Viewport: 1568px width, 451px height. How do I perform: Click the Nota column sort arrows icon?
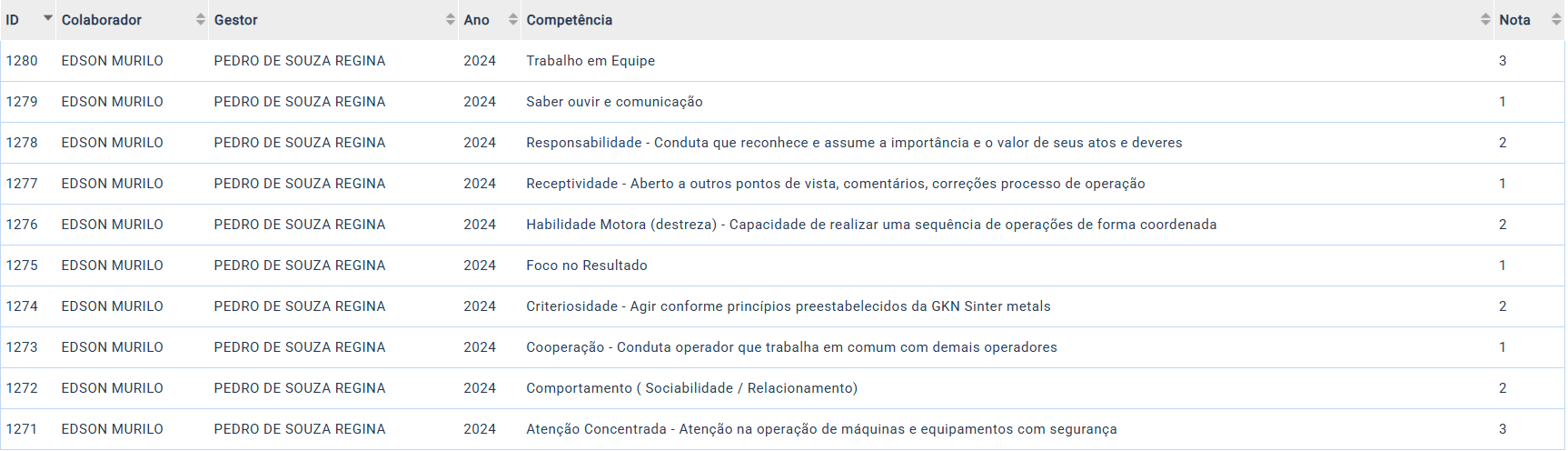click(x=1556, y=19)
